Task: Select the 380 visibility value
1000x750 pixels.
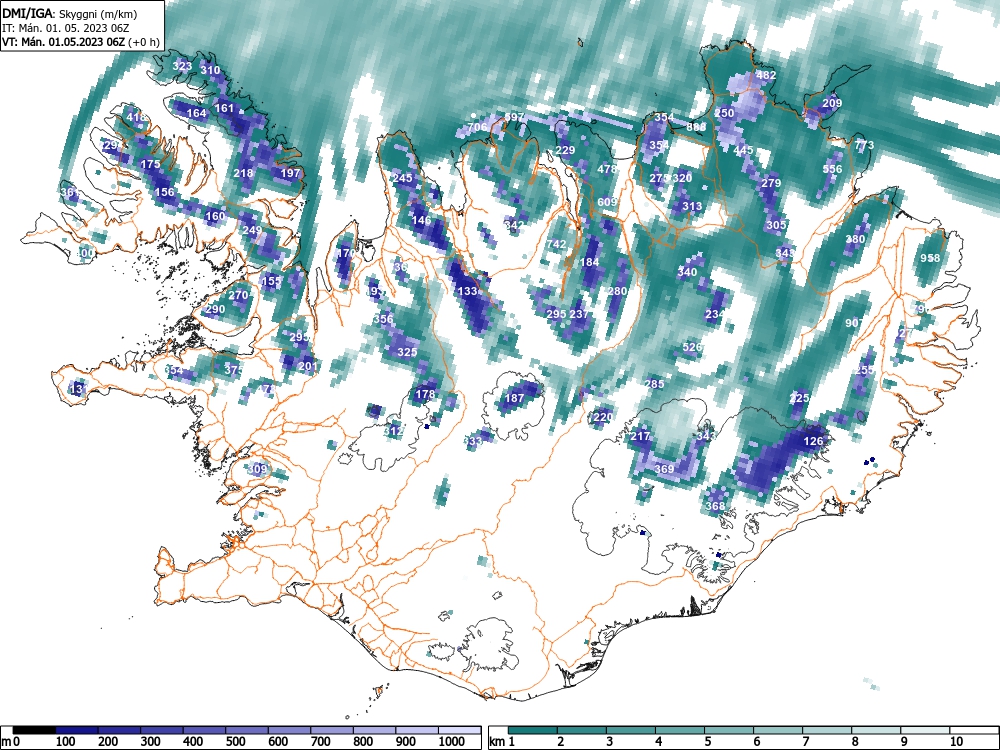Action: point(855,239)
